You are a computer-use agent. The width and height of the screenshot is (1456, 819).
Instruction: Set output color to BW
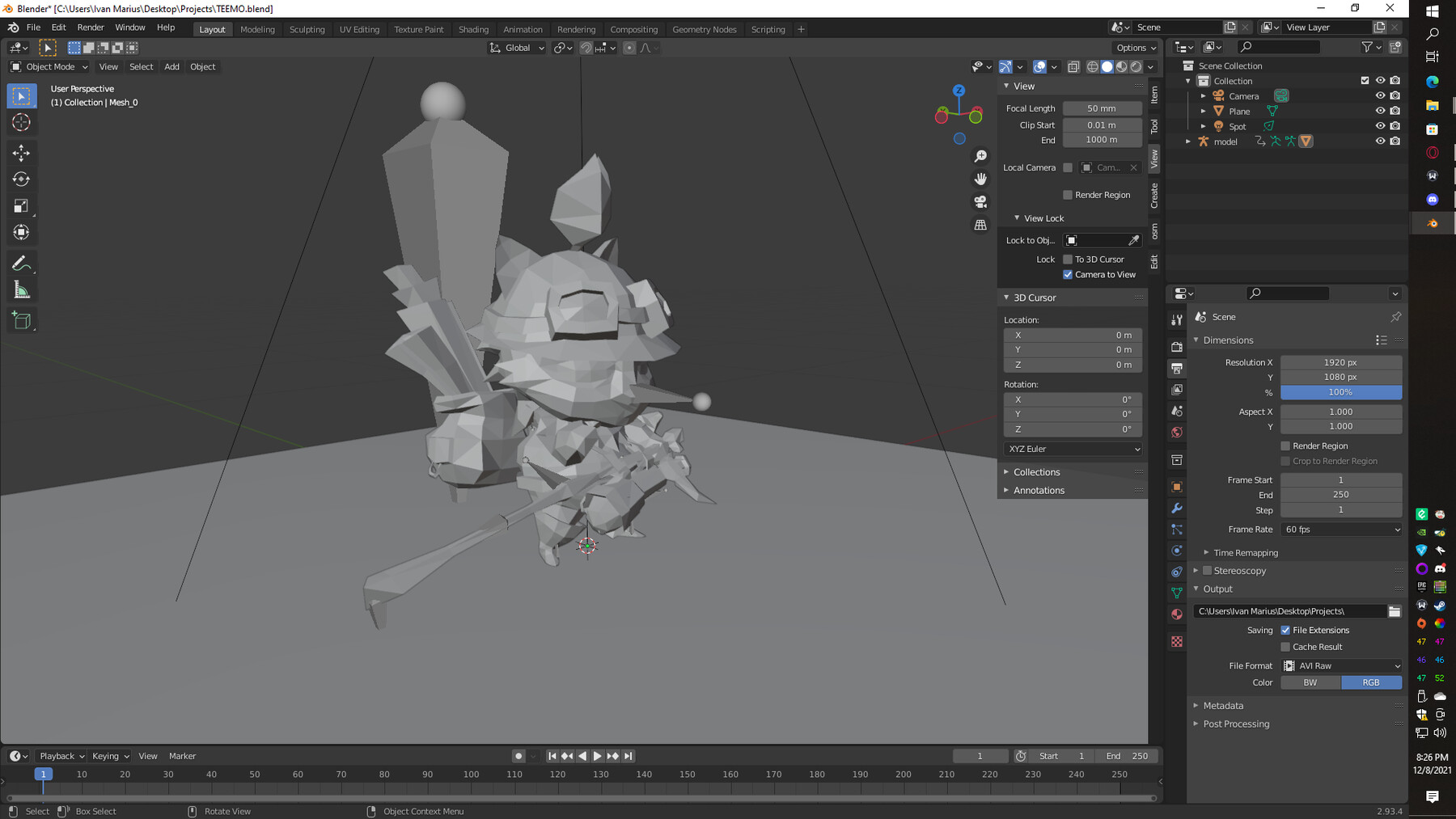(x=1310, y=682)
